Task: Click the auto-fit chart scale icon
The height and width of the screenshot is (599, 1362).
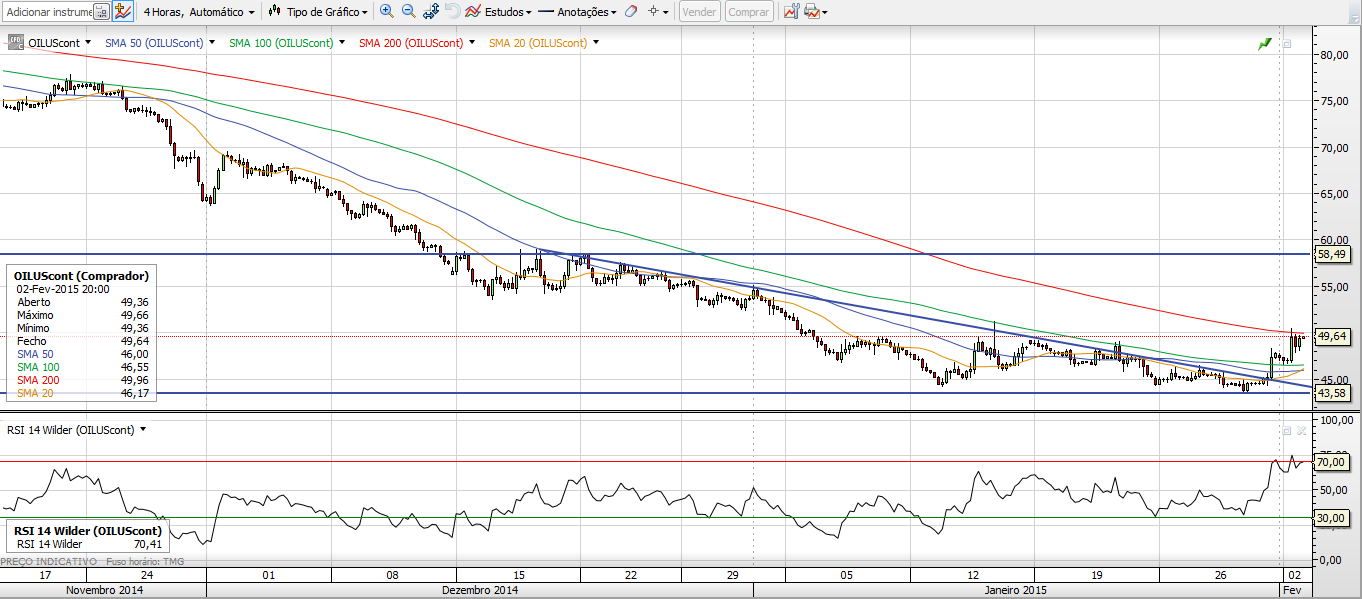Action: click(431, 12)
